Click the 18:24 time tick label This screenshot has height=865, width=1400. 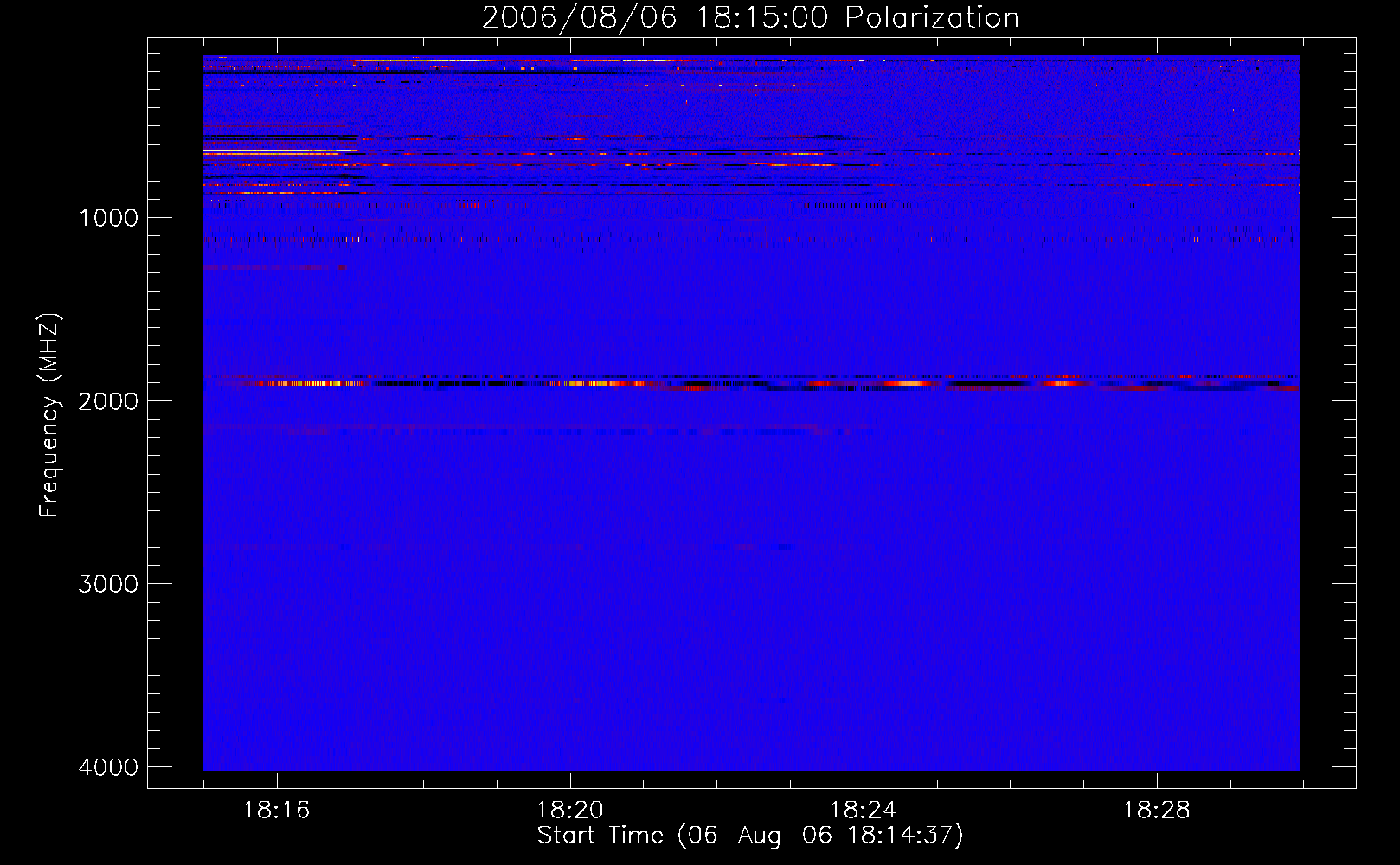[x=864, y=811]
